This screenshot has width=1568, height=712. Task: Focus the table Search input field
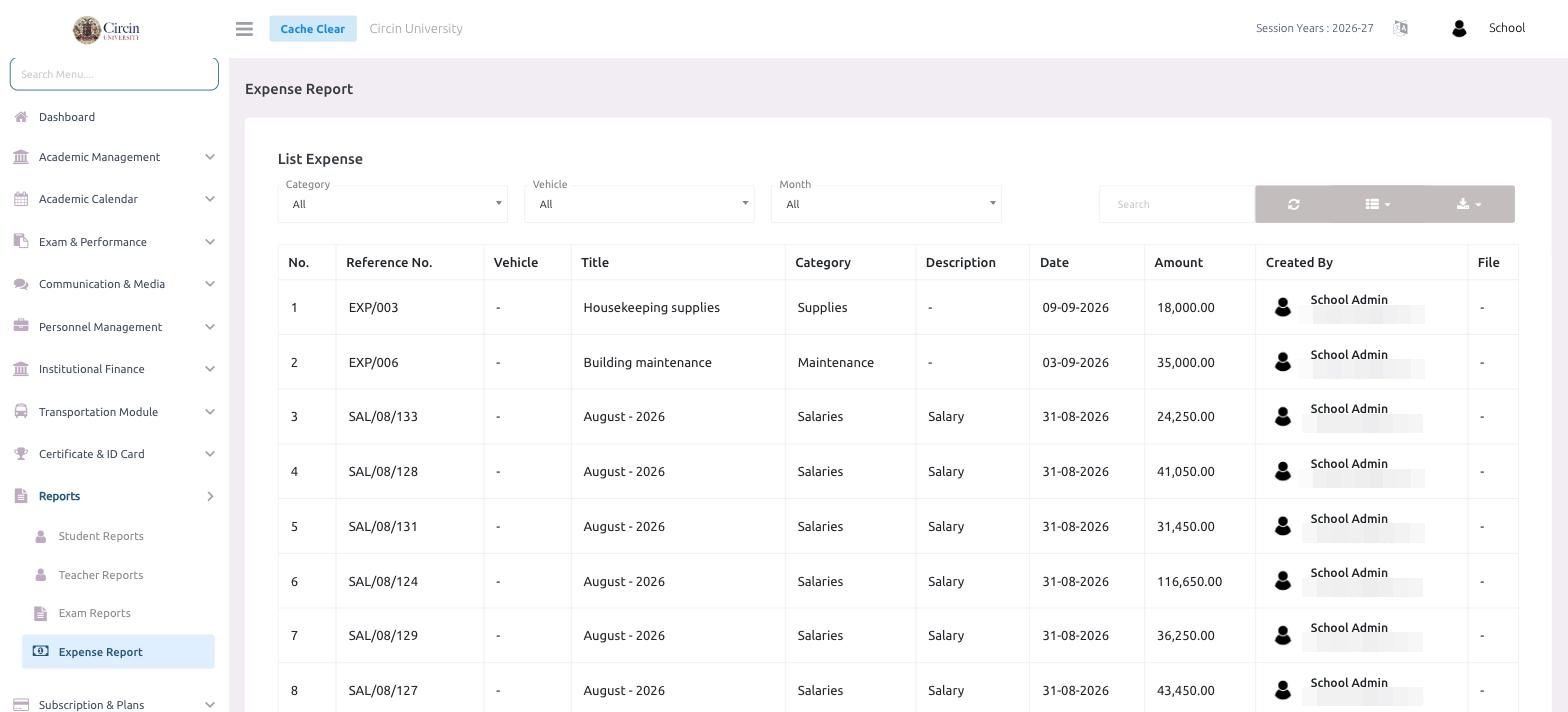point(1177,204)
